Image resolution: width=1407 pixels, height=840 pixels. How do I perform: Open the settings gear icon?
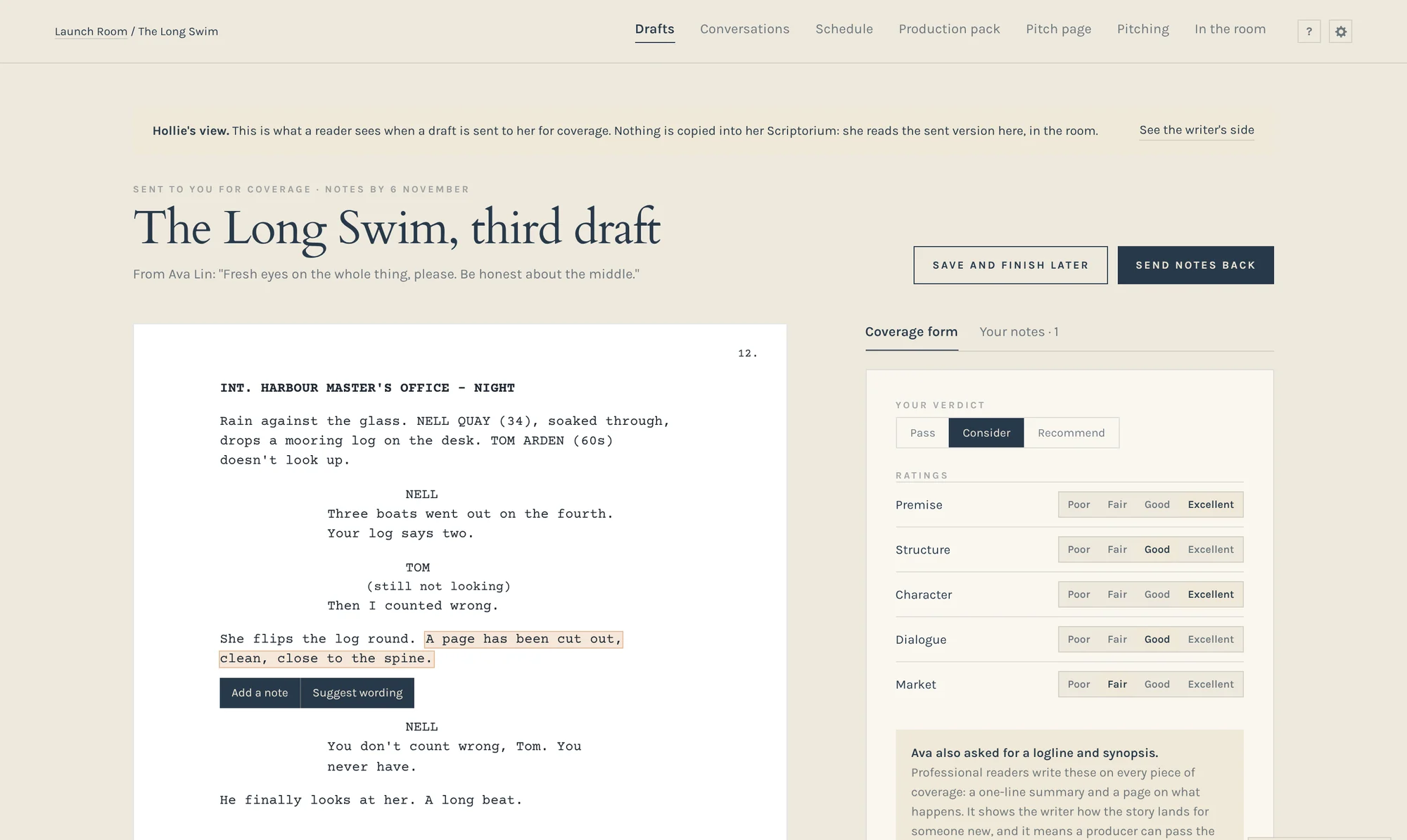pyautogui.click(x=1340, y=32)
